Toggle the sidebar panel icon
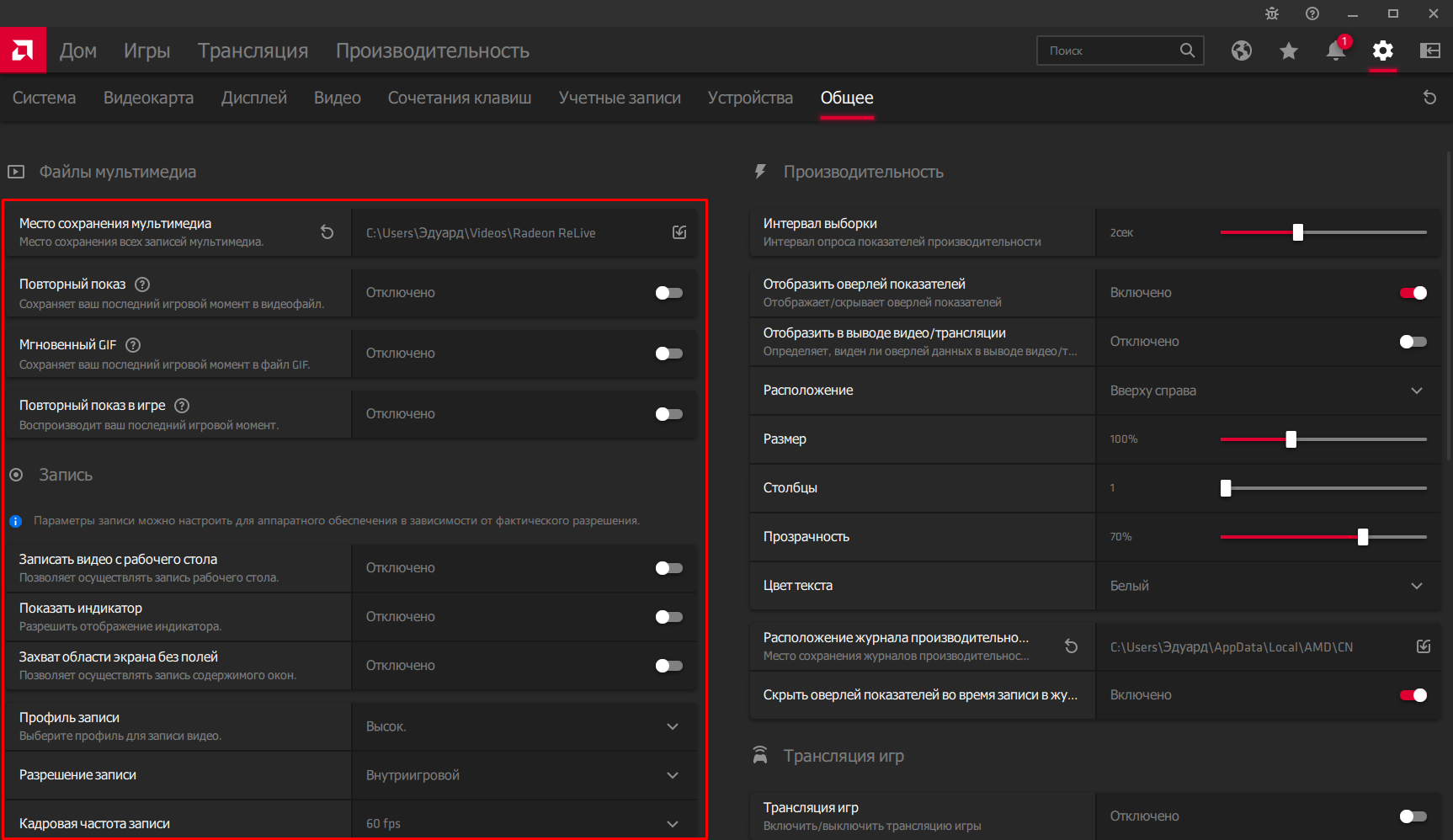The width and height of the screenshot is (1453, 840). pos(1429,51)
